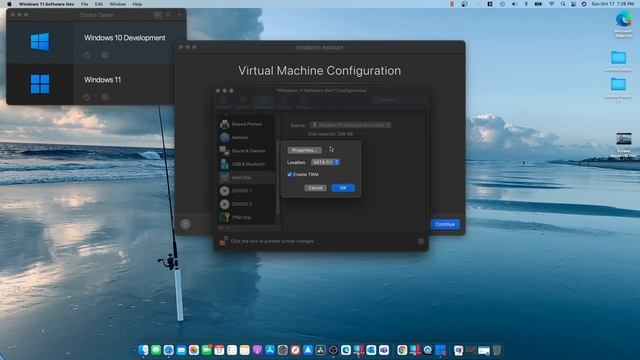Image resolution: width=640 pixels, height=360 pixels.
Task: Open the Help menu
Action: click(x=137, y=4)
